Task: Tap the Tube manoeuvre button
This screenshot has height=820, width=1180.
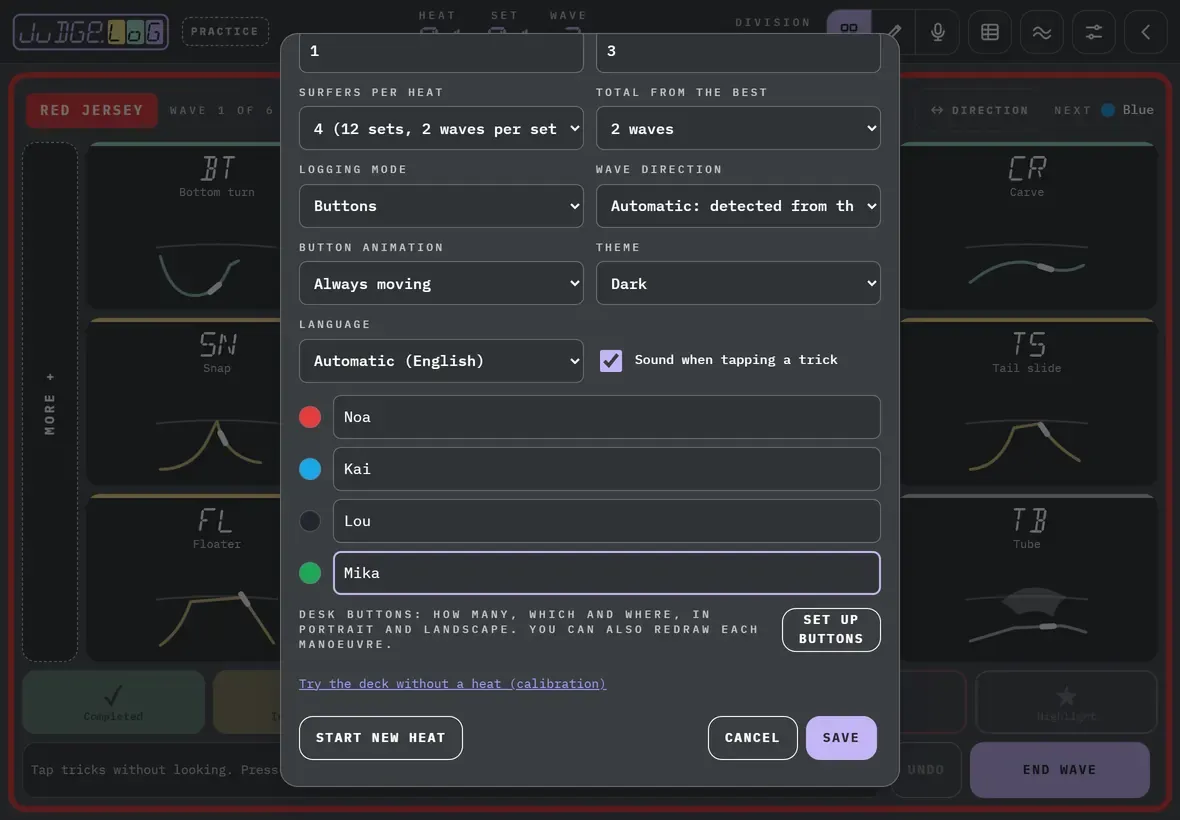Action: 1028,578
